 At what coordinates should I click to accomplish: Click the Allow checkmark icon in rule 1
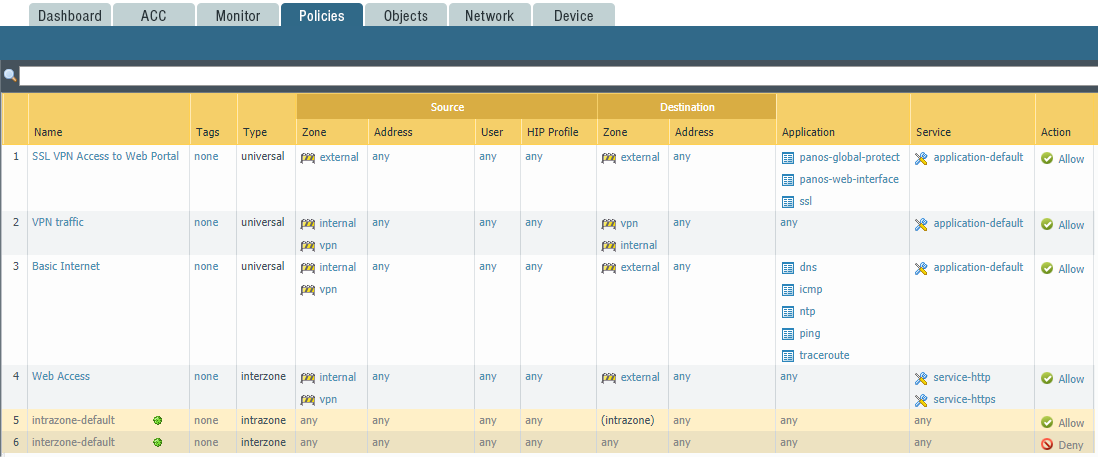(1048, 159)
